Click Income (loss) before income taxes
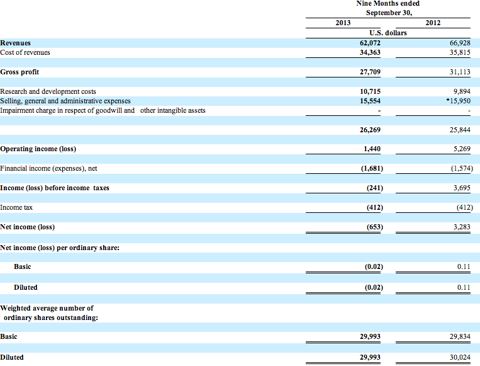The image size is (480, 366). 55,188
